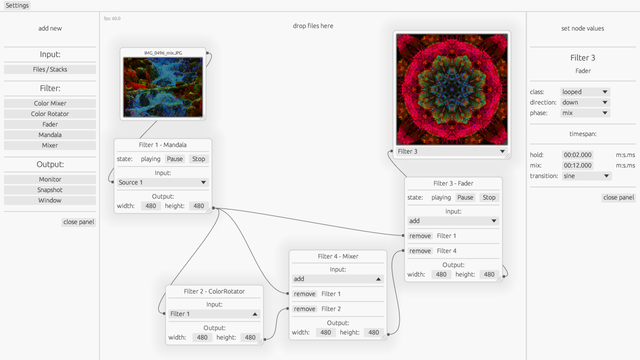Image resolution: width=640 pixels, height=360 pixels.
Task: Open the class dropdown showing looped
Action: coord(585,92)
